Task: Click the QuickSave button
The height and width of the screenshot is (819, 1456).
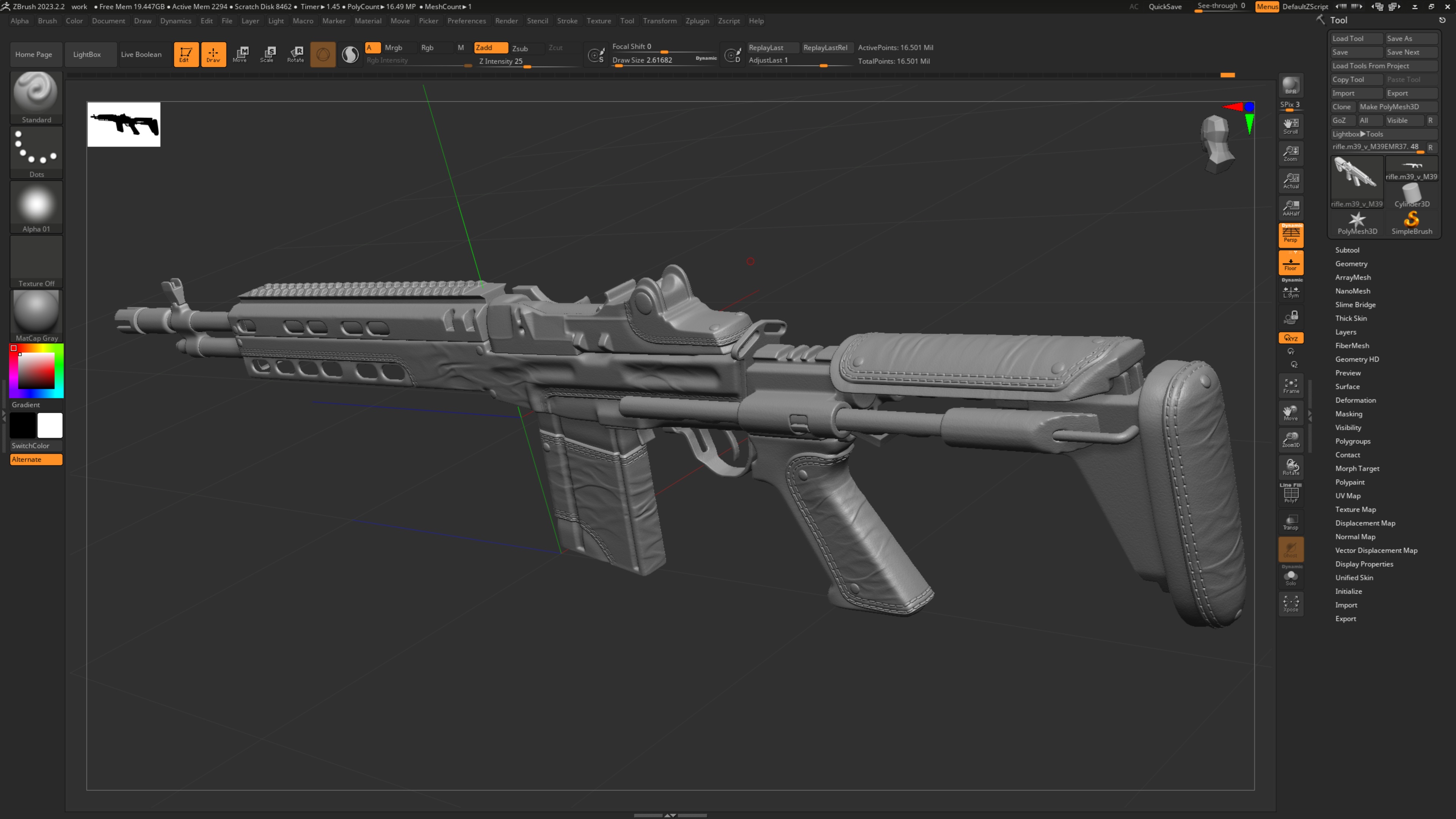Action: point(1165,7)
